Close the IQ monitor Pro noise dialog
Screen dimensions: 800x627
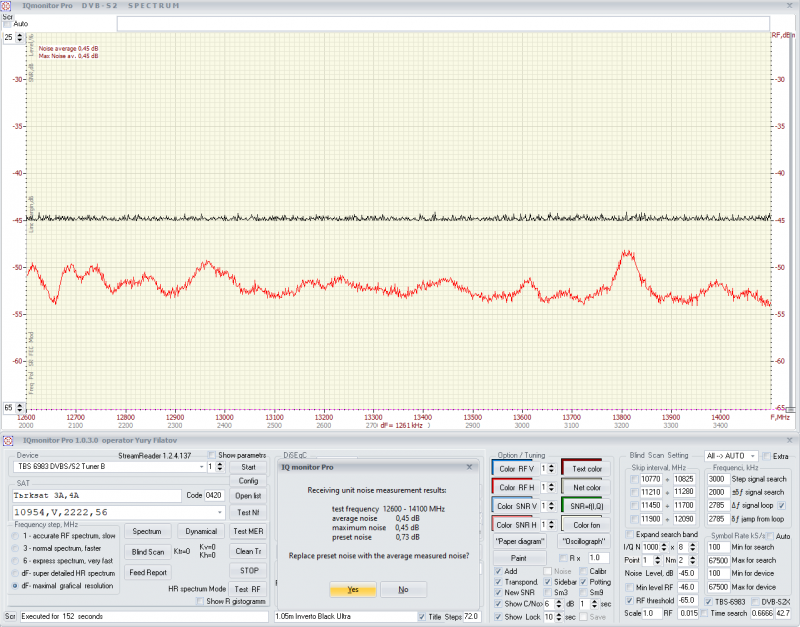pos(470,466)
